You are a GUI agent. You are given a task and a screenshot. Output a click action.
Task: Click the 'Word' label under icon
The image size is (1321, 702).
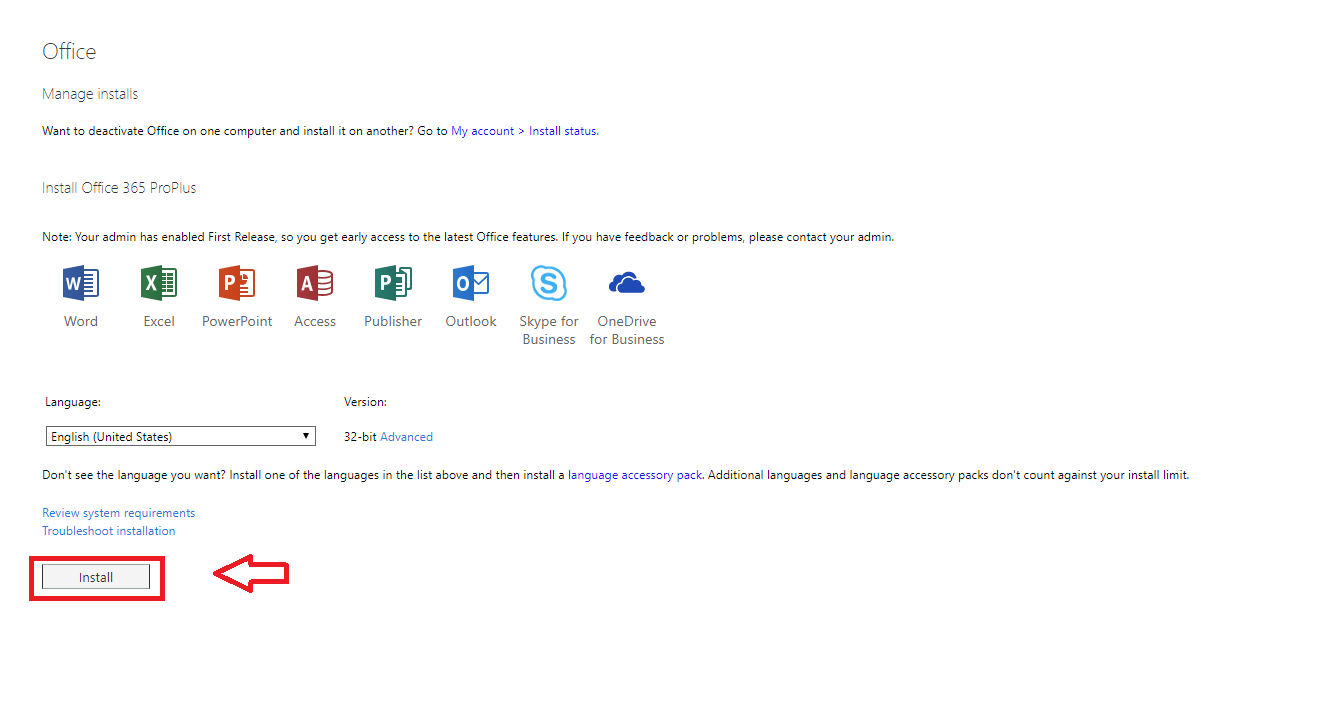tap(81, 321)
